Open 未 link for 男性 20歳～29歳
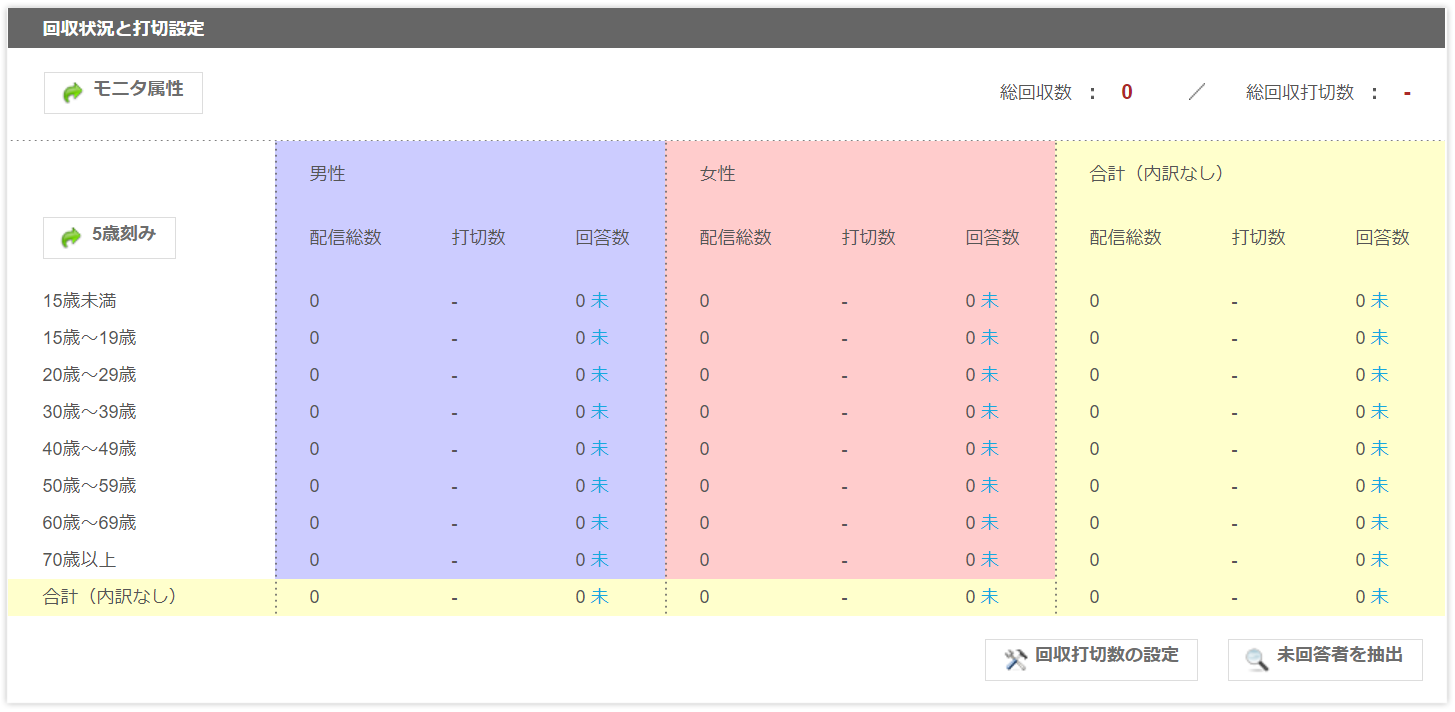Image resolution: width=1455 pixels, height=712 pixels. tap(599, 375)
